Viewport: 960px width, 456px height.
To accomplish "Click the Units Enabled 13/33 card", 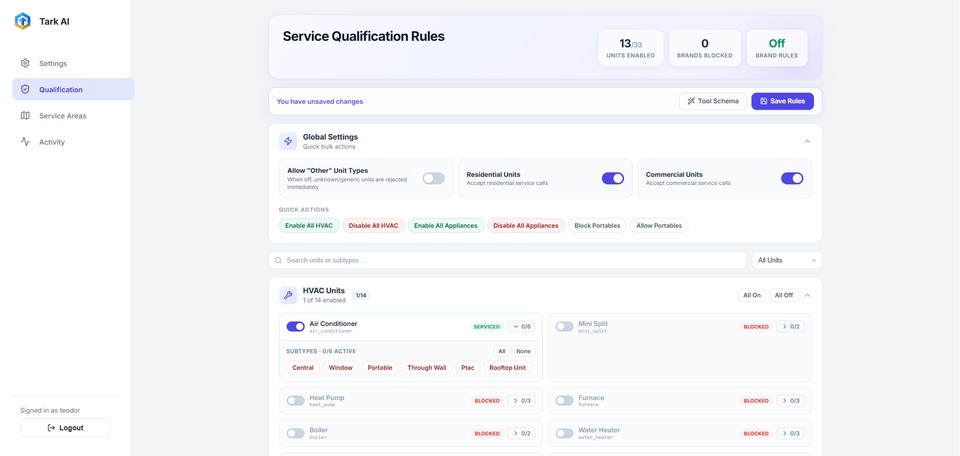I will 631,48.
